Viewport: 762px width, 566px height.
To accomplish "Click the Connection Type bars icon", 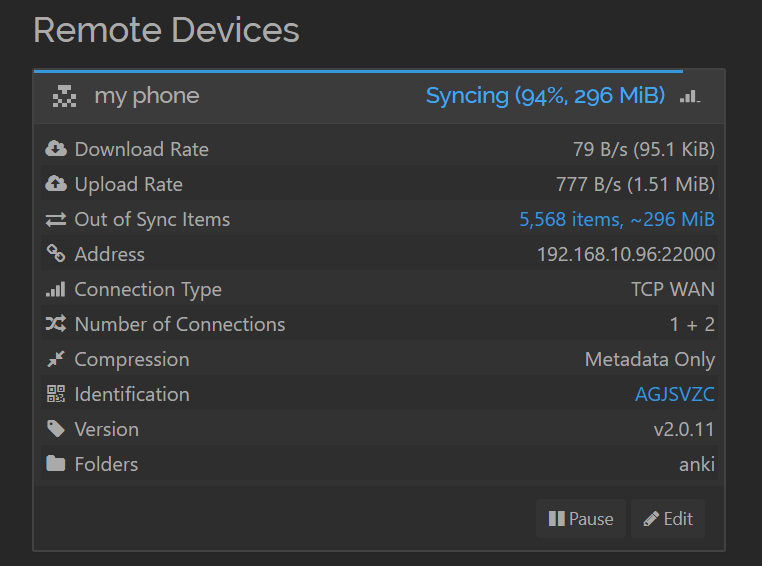I will click(56, 289).
